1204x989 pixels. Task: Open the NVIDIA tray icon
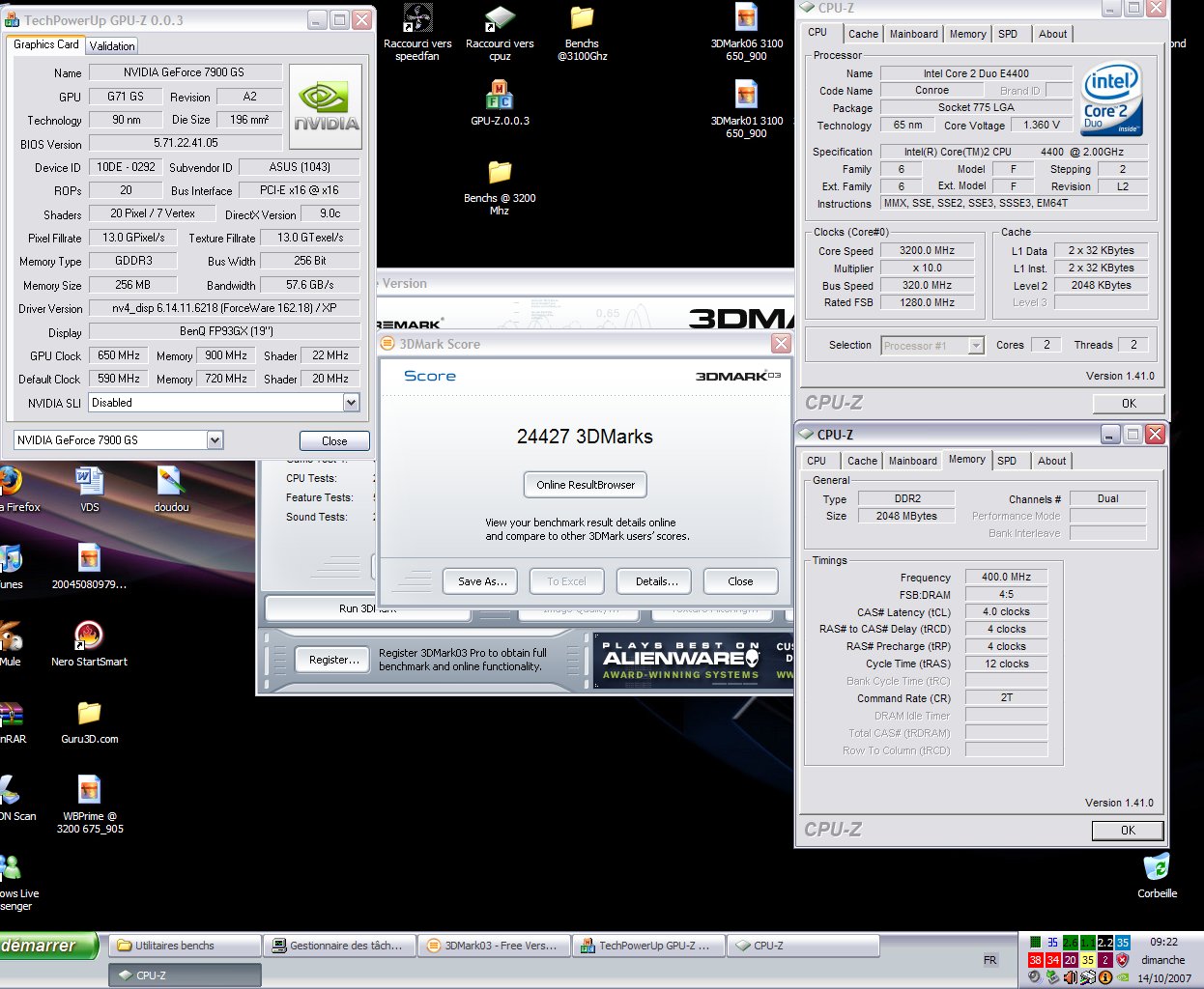(1122, 977)
